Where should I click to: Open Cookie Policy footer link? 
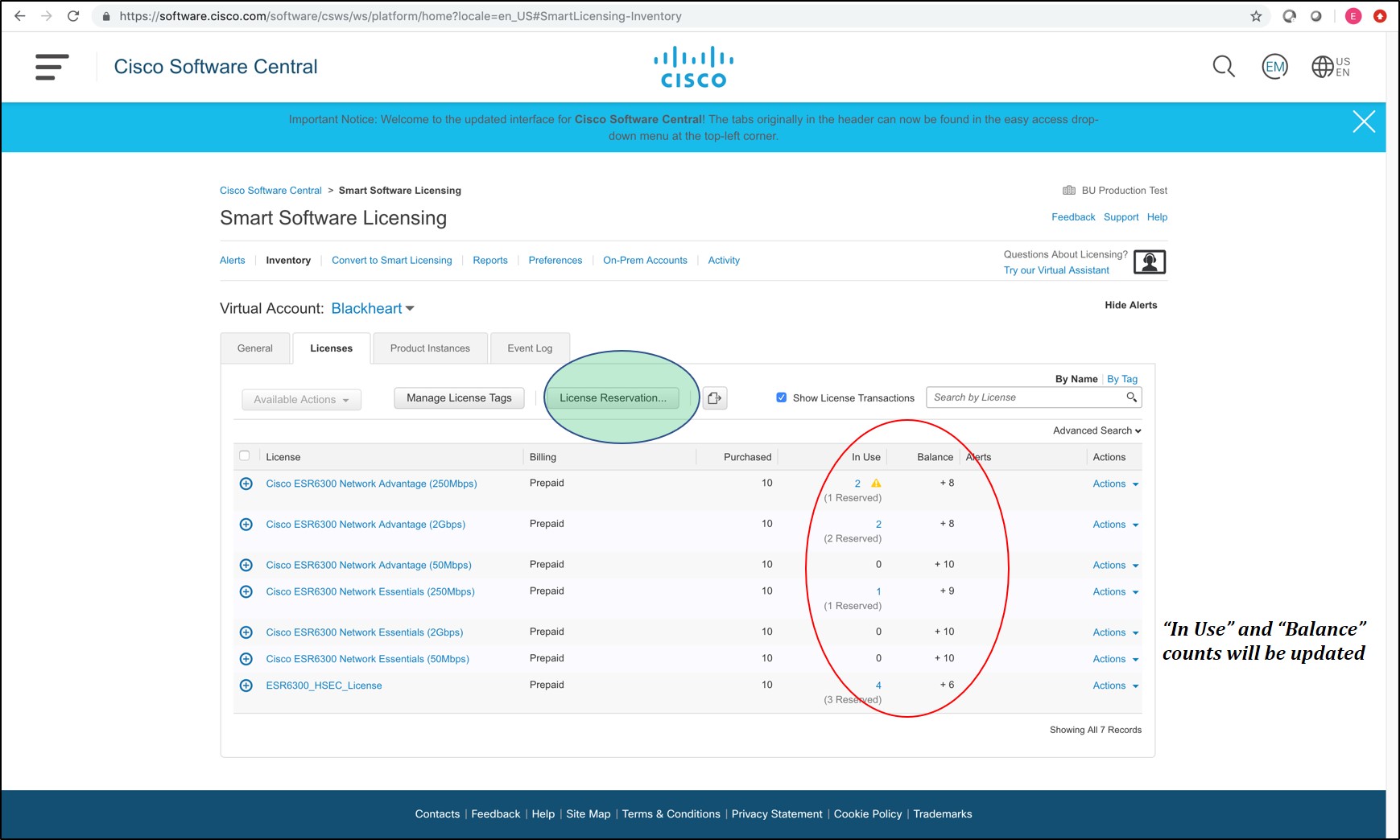tap(868, 814)
